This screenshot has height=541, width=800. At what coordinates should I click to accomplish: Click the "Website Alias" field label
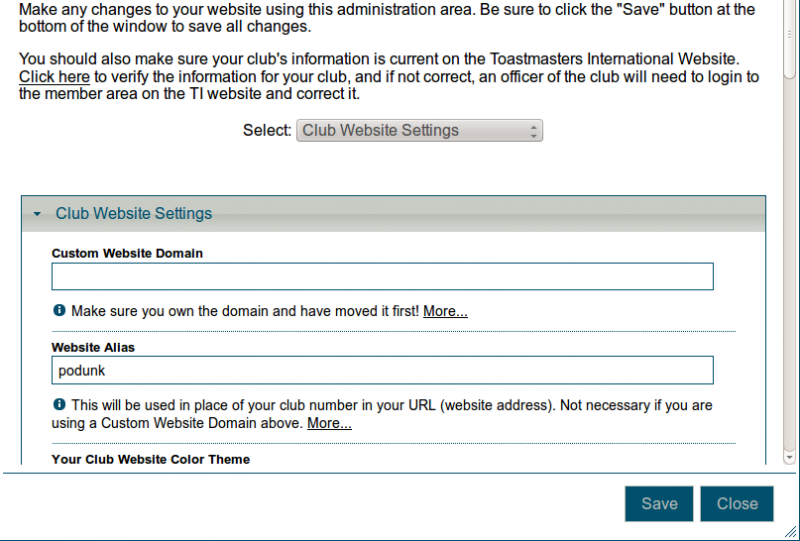pyautogui.click(x=93, y=347)
